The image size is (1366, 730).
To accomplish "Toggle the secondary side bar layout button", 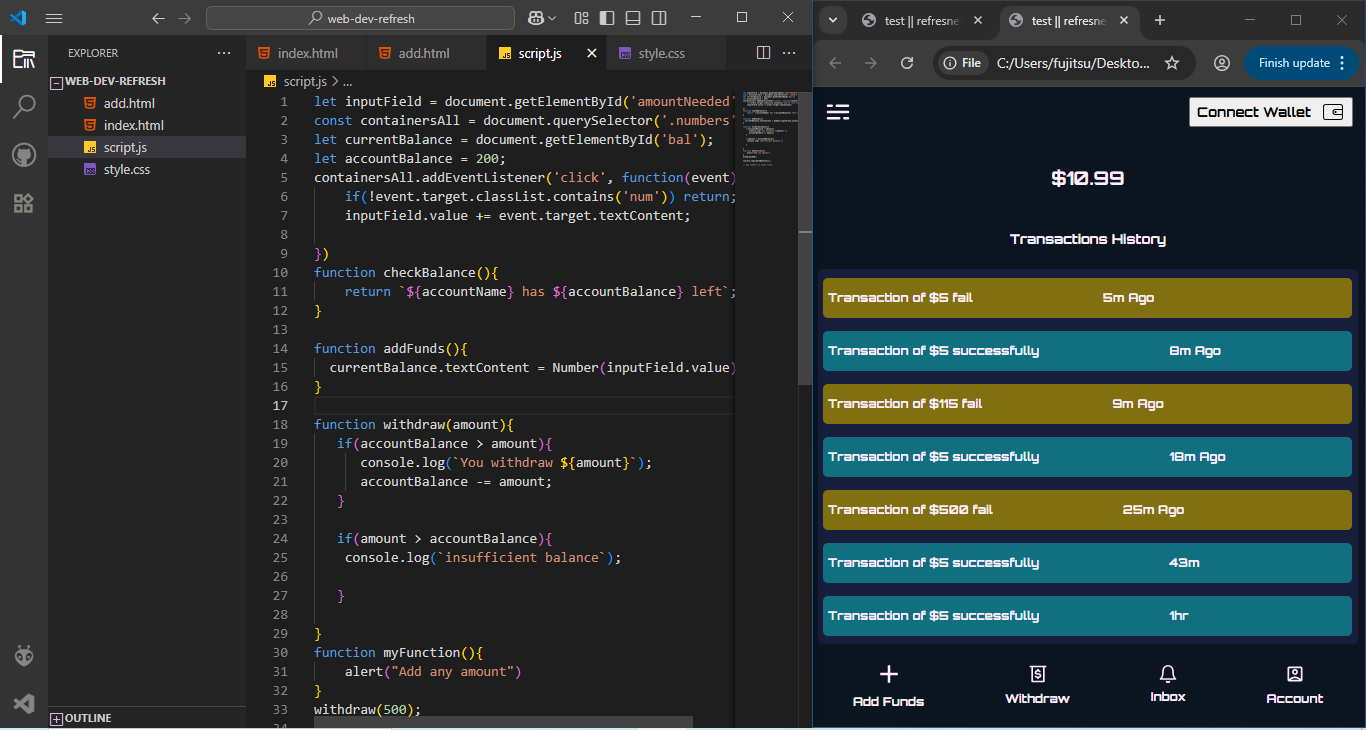I will (659, 18).
